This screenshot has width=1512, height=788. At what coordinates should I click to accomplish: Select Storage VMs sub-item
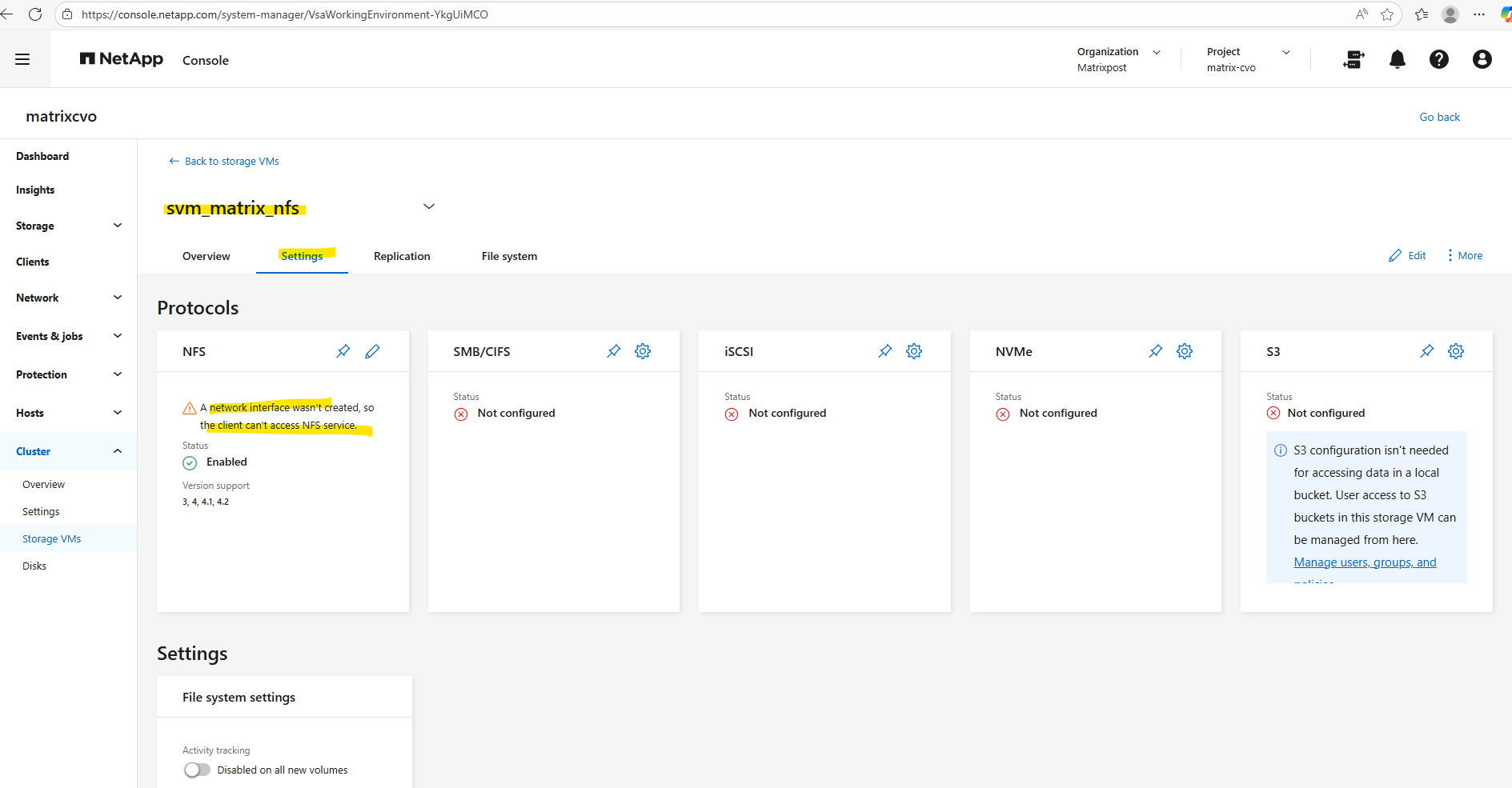(x=52, y=538)
